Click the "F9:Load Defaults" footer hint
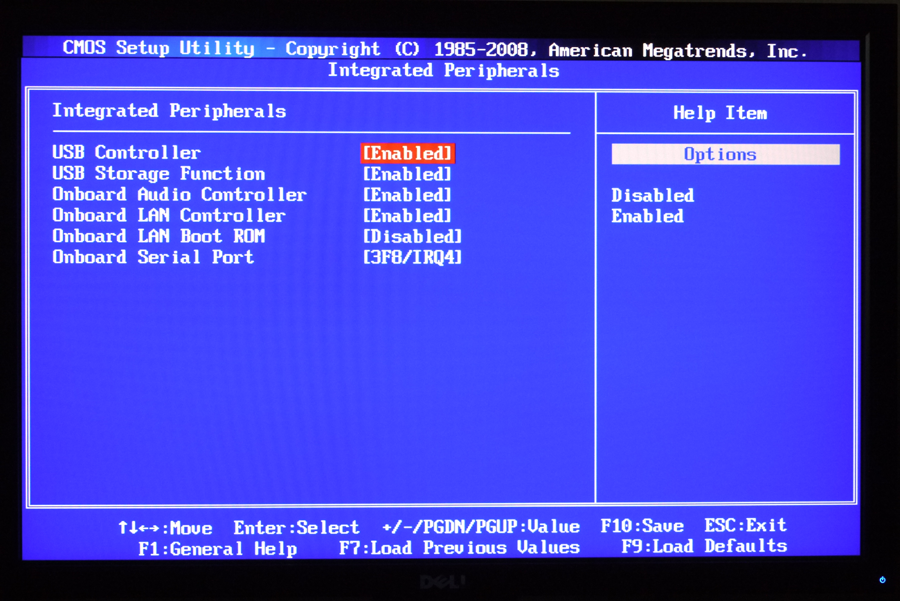This screenshot has width=900, height=601. (704, 546)
